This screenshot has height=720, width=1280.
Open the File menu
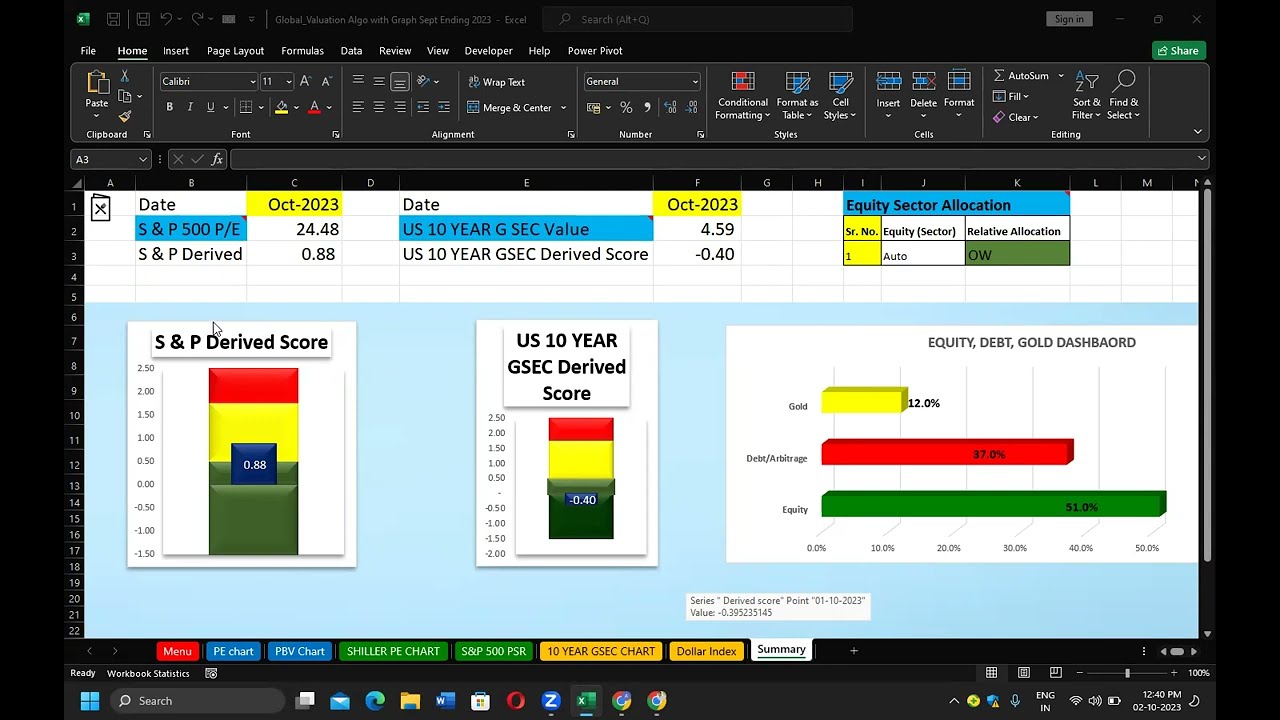pos(88,51)
